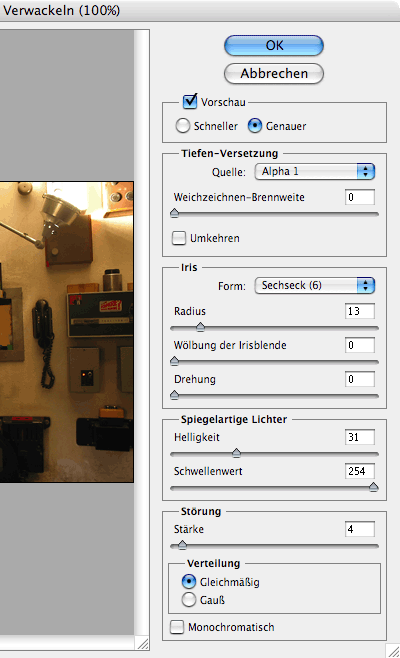
Task: Open the Quelle dropdown showing Alpha 1
Action: [x=315, y=171]
